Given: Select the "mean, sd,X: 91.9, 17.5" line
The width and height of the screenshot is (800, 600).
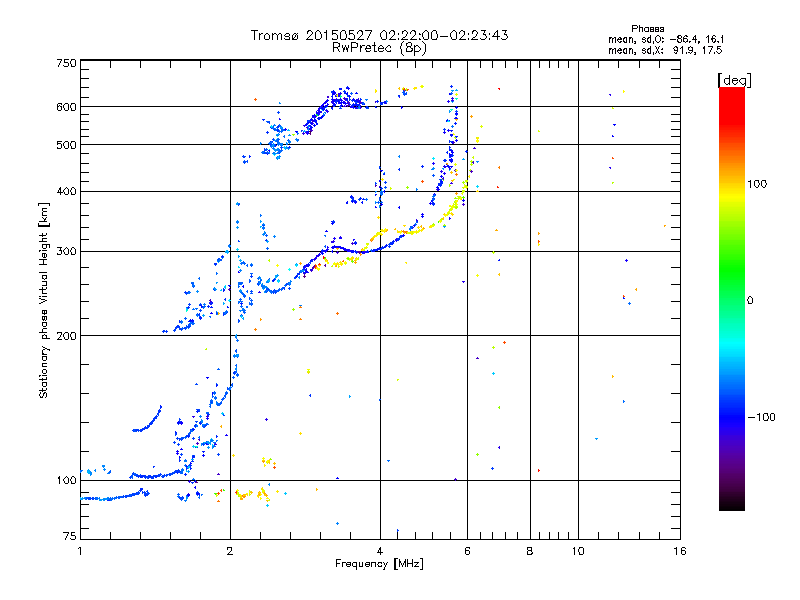Looking at the screenshot, I should point(665,50).
